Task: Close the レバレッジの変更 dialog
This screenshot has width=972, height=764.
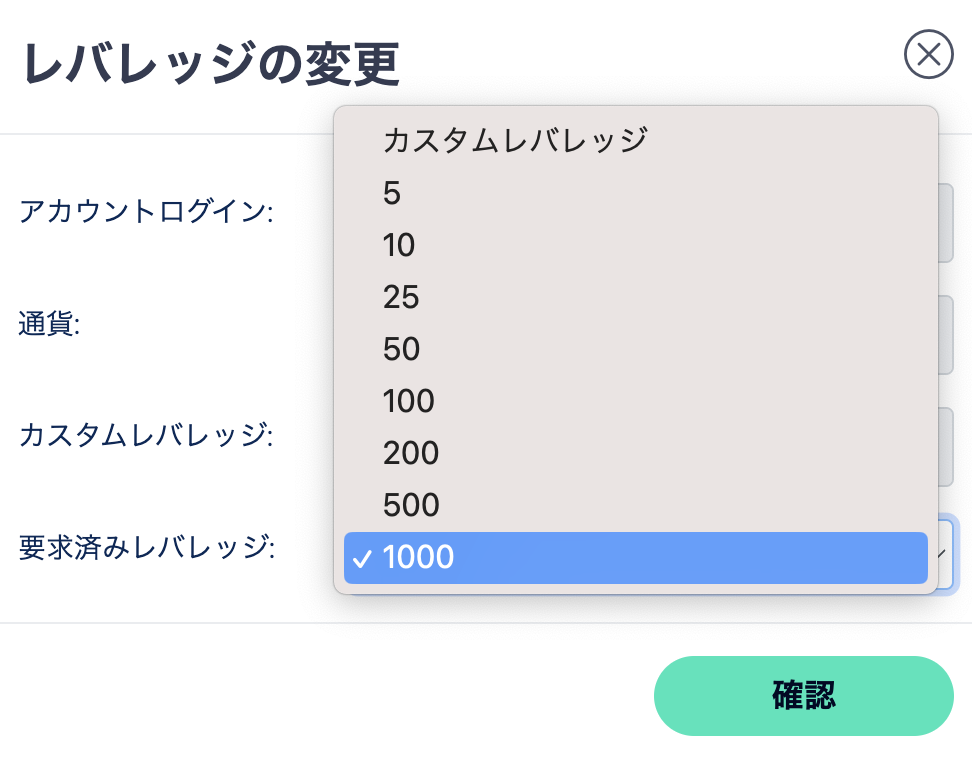Action: [928, 54]
